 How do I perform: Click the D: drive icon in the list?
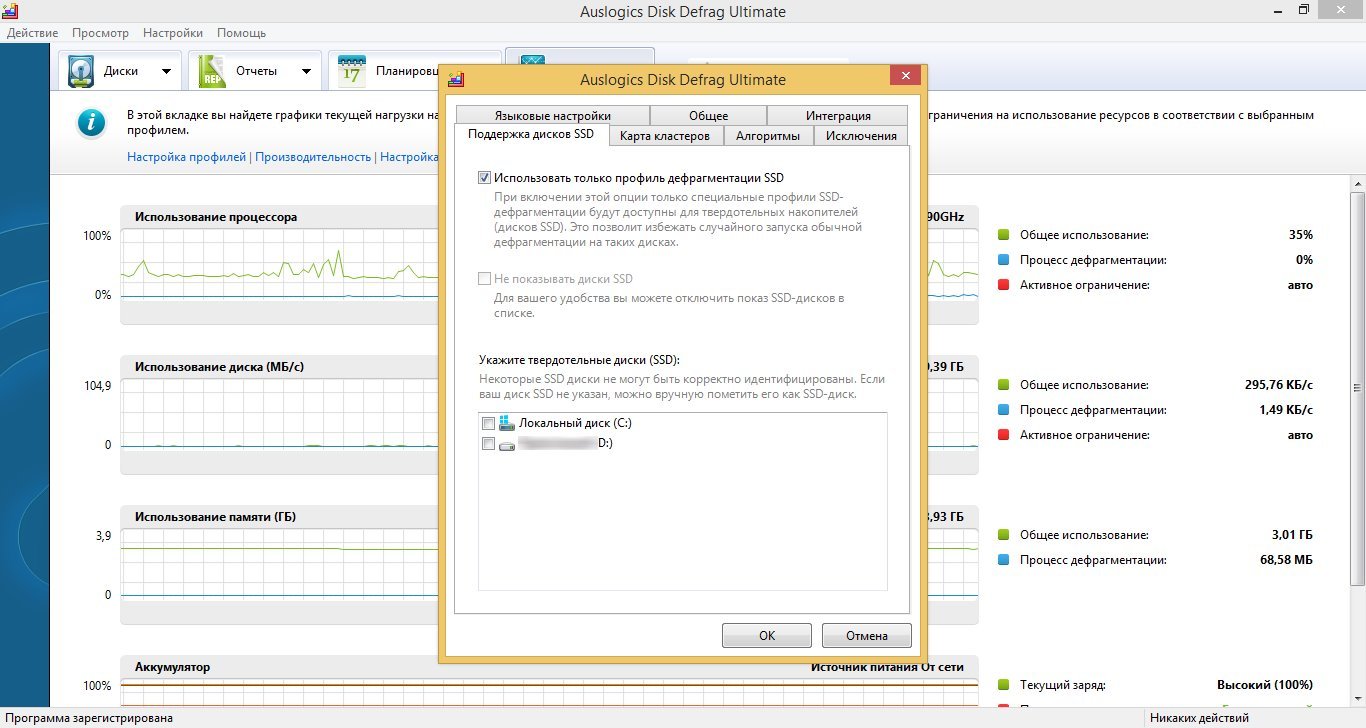coord(506,444)
